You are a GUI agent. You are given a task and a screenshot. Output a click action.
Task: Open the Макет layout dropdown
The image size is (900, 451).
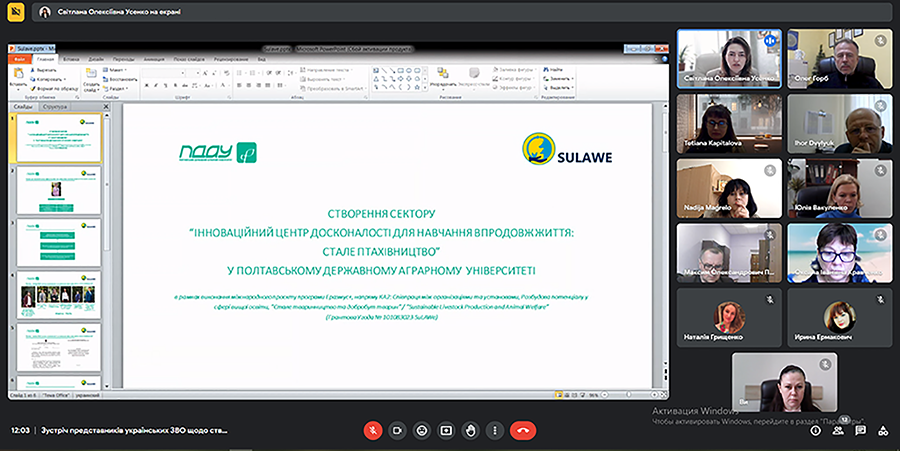coord(115,70)
